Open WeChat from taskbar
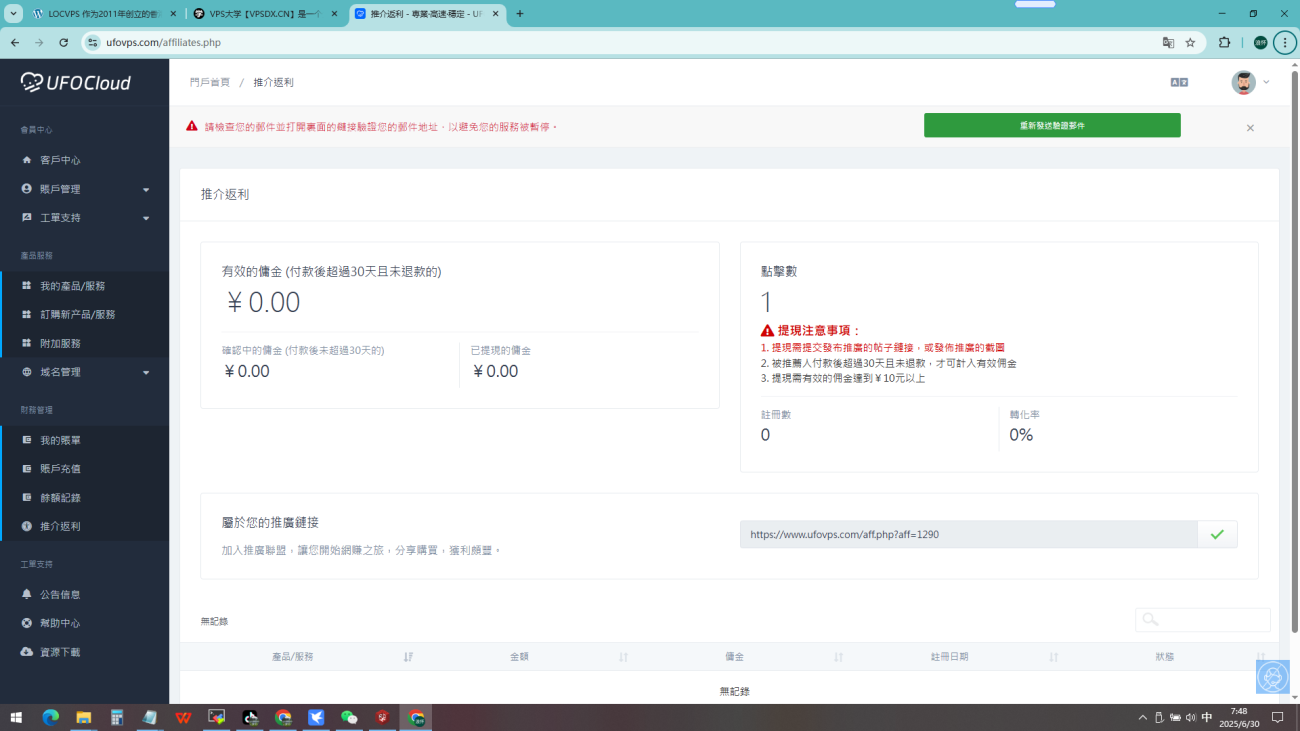The height and width of the screenshot is (731, 1300). point(349,717)
